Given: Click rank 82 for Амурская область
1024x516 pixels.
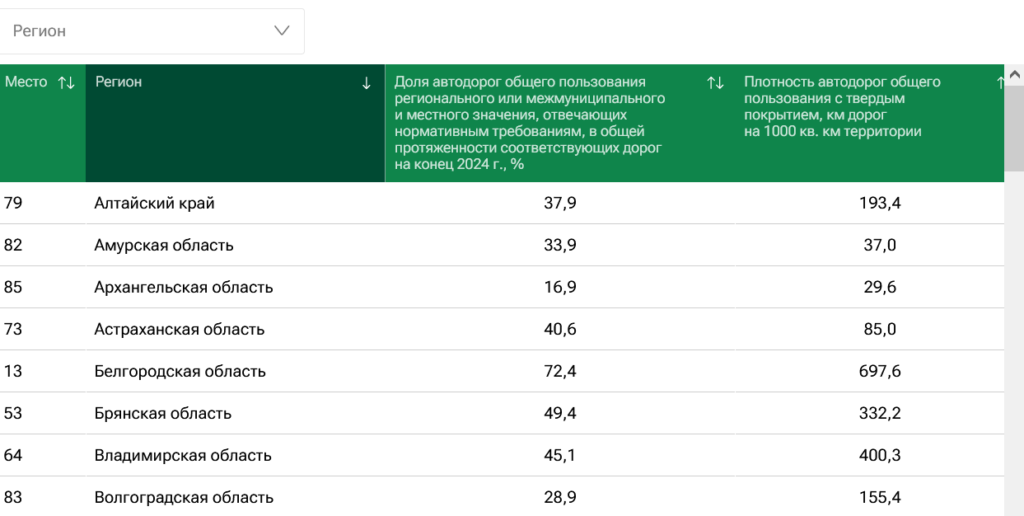Looking at the screenshot, I should coord(13,245).
